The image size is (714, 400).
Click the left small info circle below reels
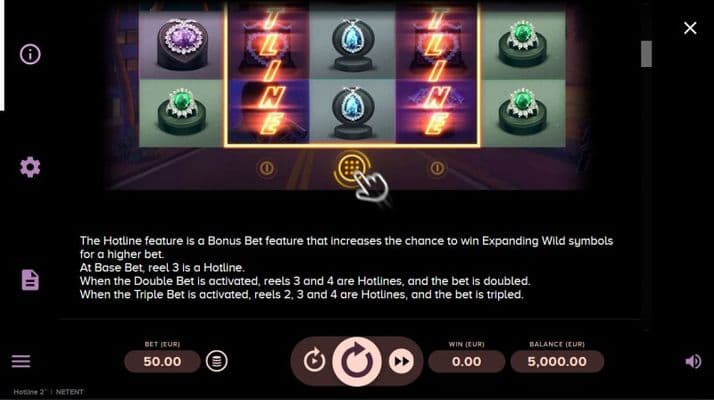[x=267, y=169]
